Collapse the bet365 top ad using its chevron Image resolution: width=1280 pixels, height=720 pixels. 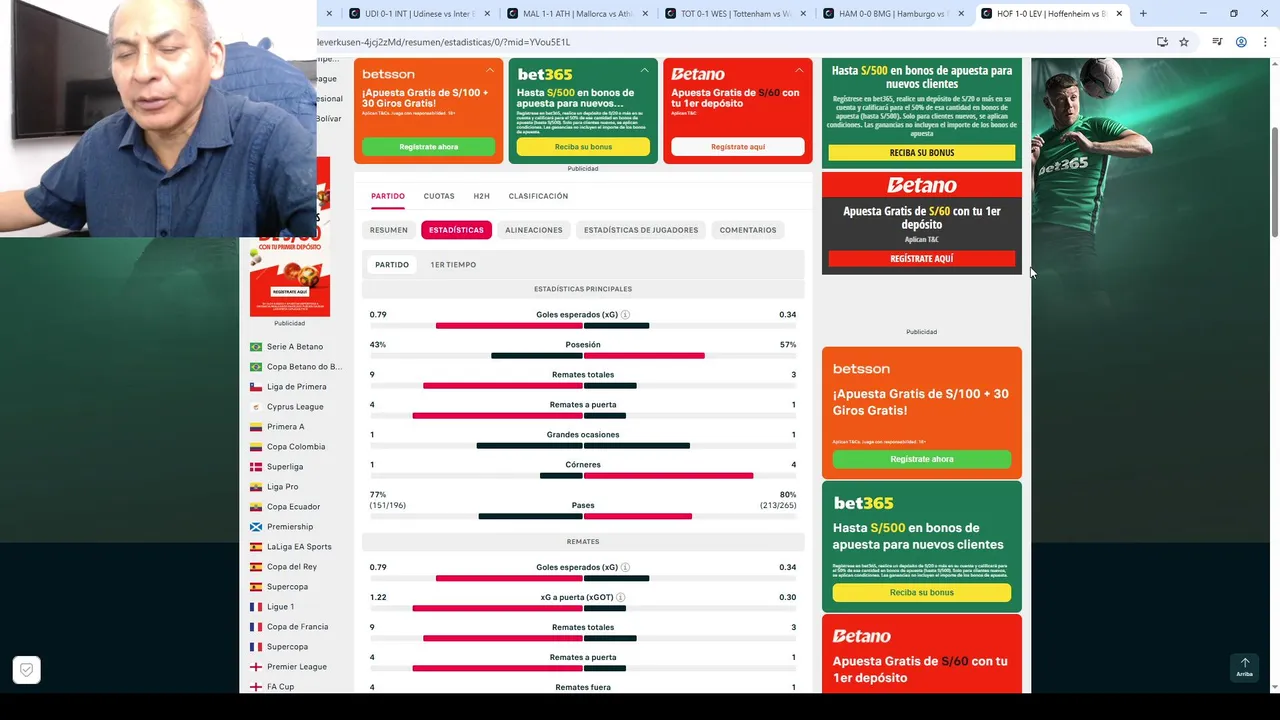[x=644, y=71]
